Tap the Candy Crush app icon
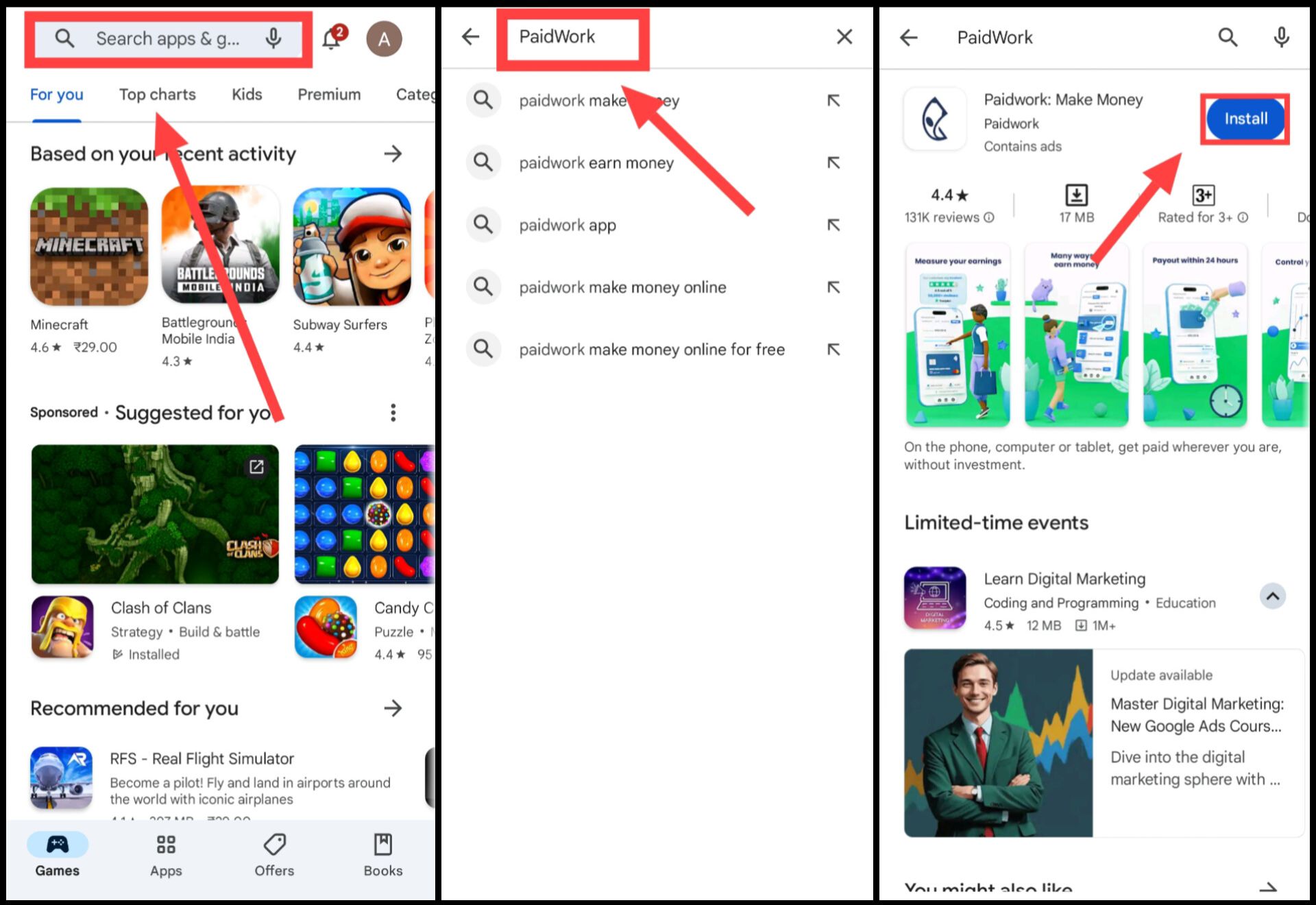1316x905 pixels. tap(326, 627)
